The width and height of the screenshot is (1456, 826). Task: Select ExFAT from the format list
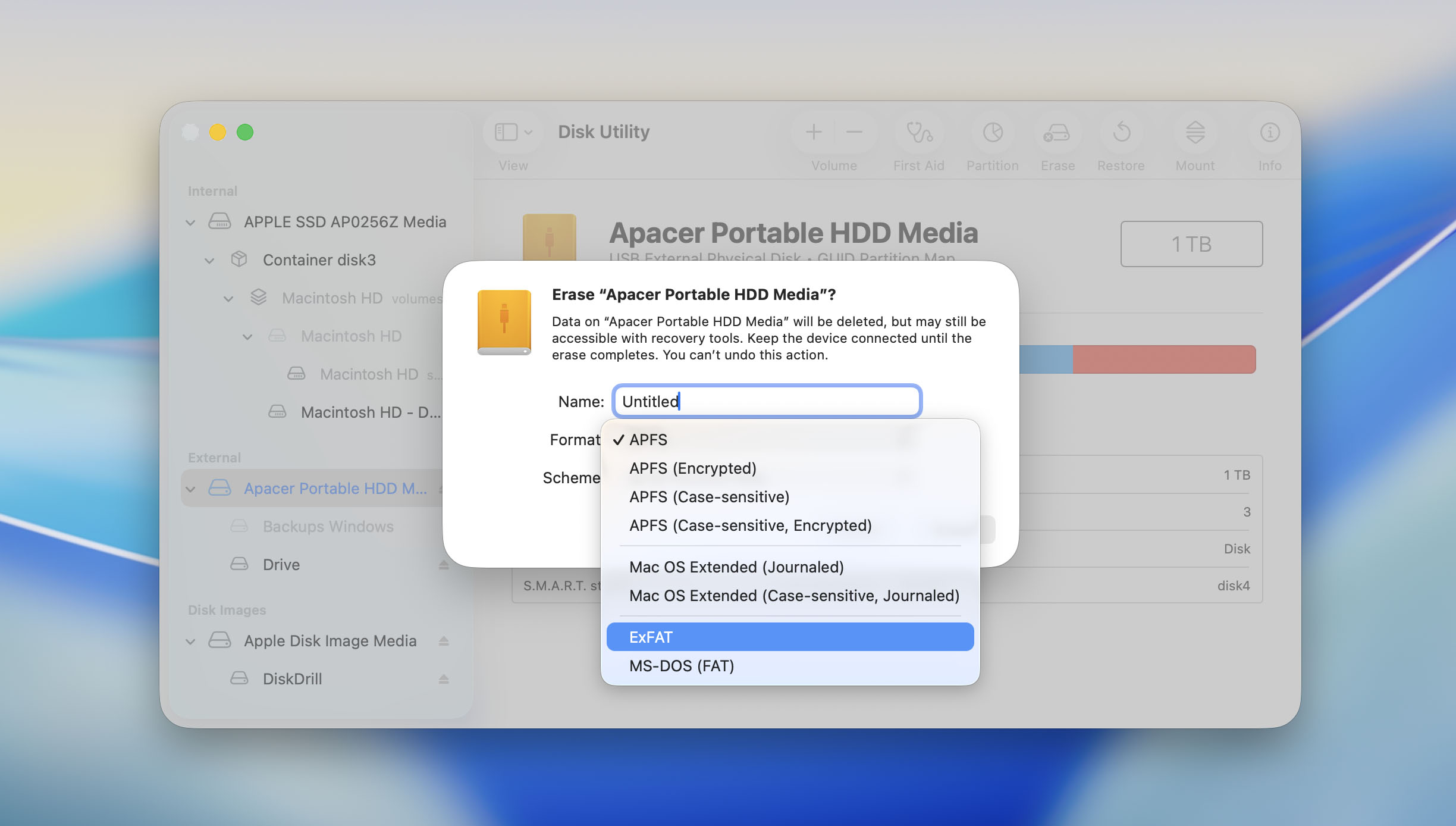790,637
